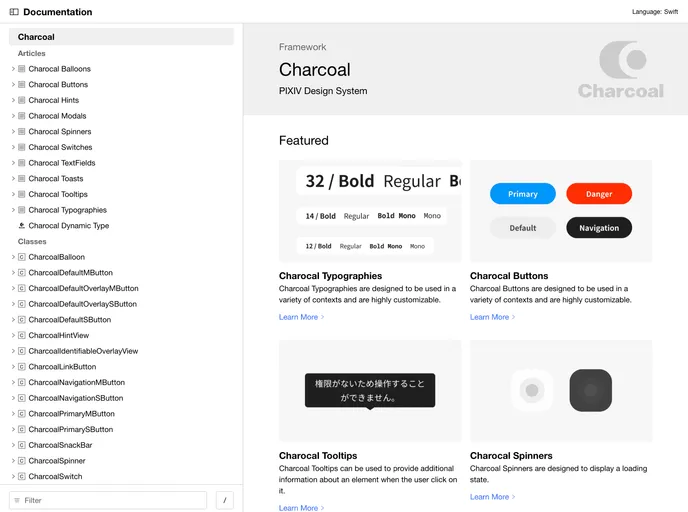The width and height of the screenshot is (688, 512).
Task: Click the filter icon in the Filter field
Action: click(17, 500)
